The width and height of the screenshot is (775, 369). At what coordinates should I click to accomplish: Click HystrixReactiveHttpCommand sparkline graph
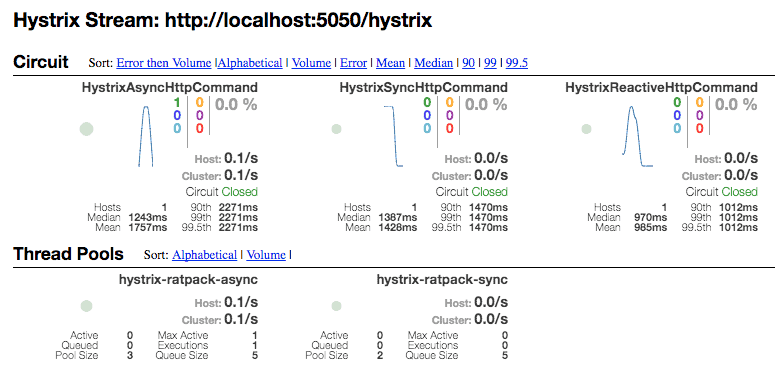[x=638, y=136]
